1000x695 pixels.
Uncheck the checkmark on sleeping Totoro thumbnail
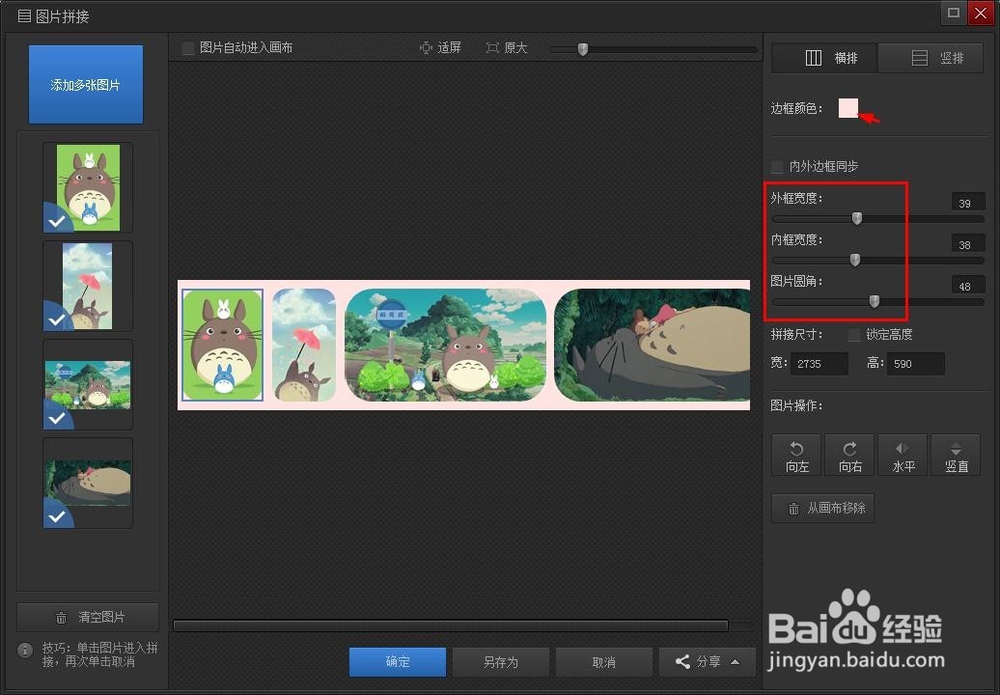57,515
